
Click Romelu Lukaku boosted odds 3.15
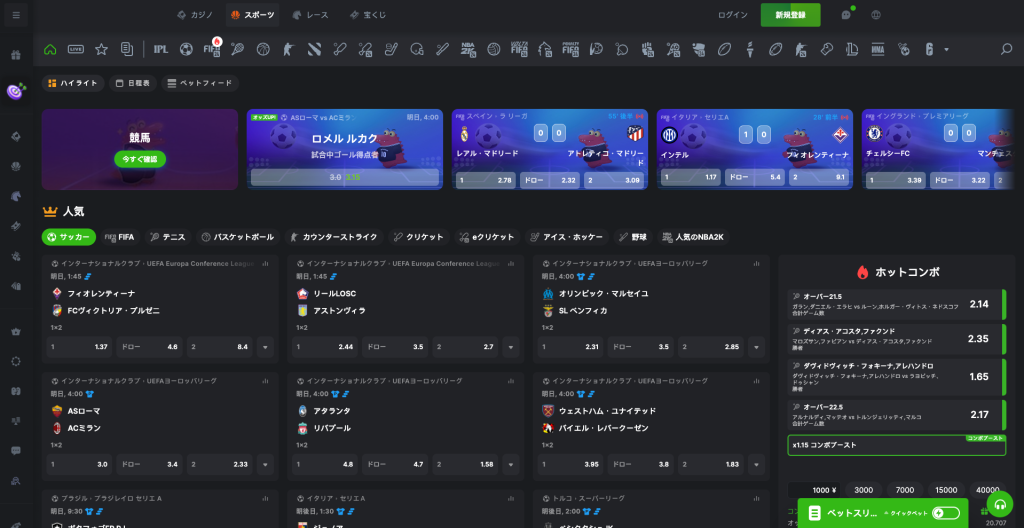[x=345, y=177]
